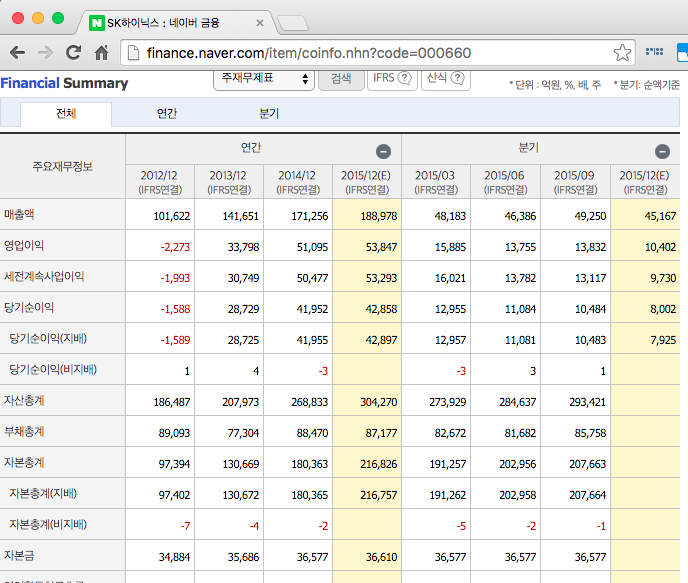Collapse the 분기 column group
The width and height of the screenshot is (688, 583).
(662, 151)
